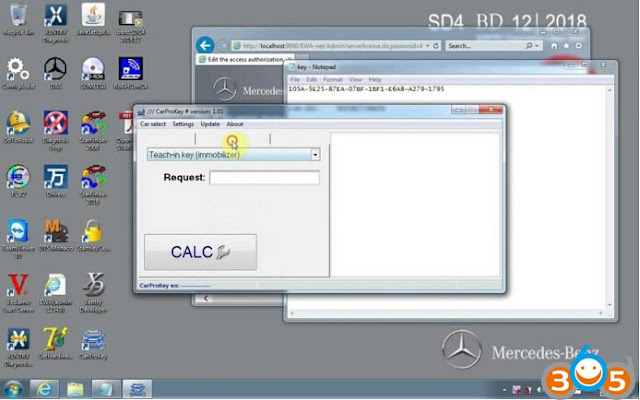Open the EWA Admin desktop shortcut
The width and height of the screenshot is (640, 400).
(x=56, y=293)
